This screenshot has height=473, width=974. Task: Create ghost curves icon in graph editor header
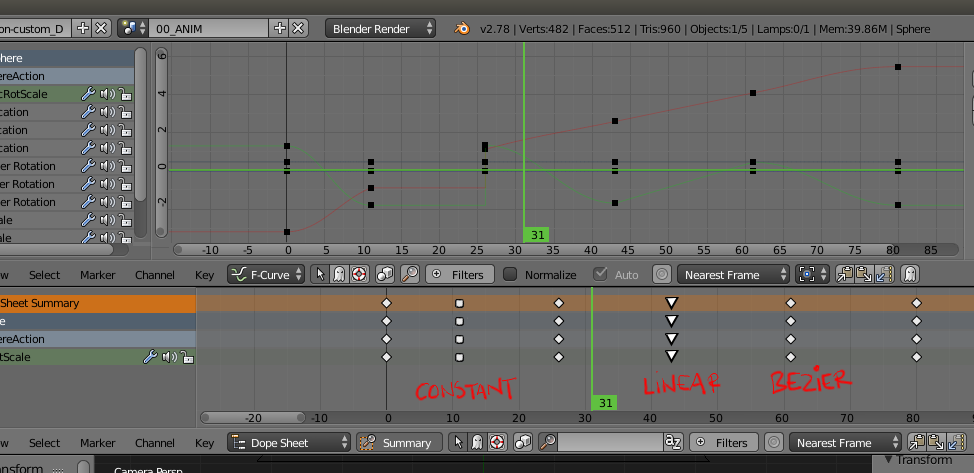coord(910,274)
